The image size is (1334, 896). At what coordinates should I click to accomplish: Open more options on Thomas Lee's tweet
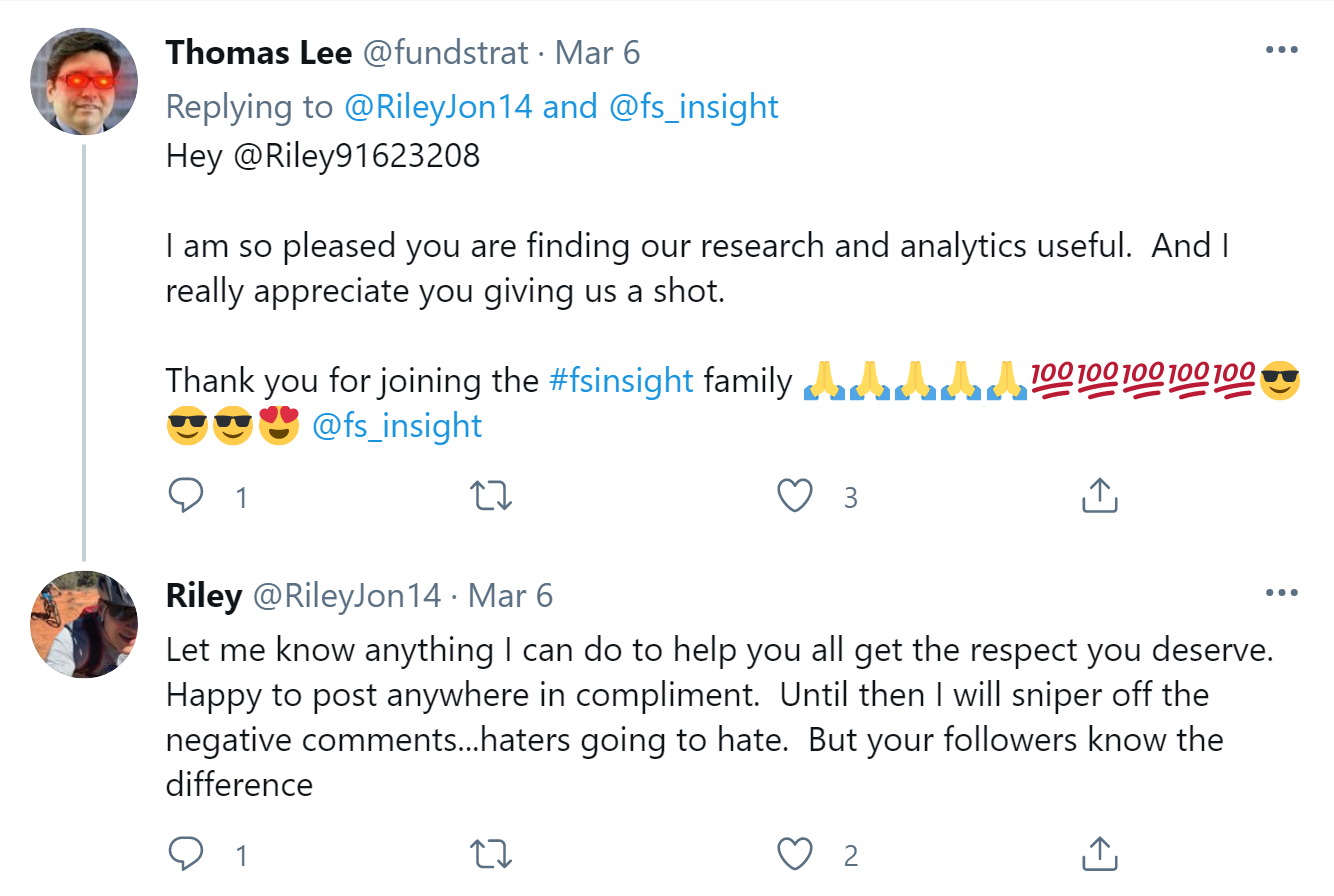coord(1281,50)
